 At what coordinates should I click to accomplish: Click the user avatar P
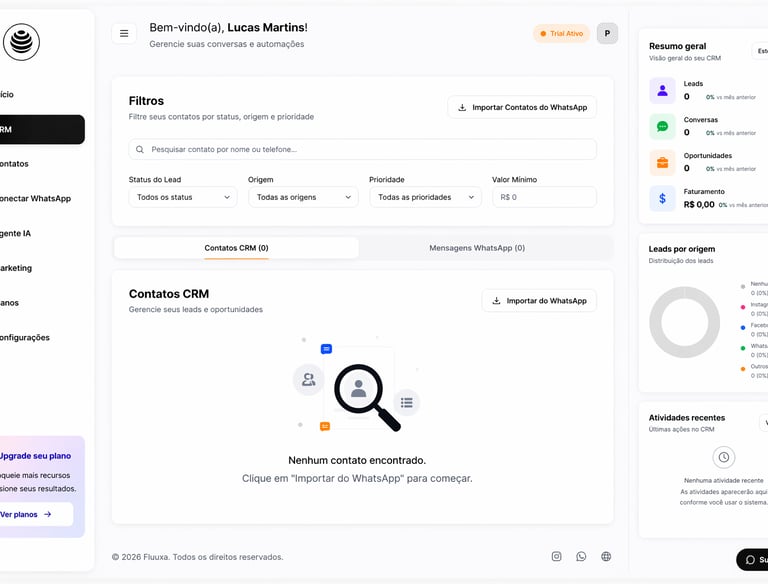607,34
